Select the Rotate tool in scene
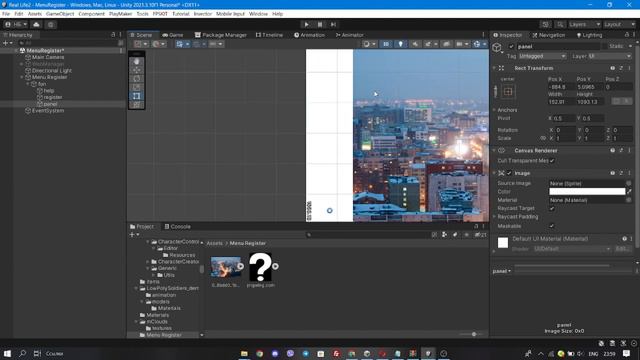The height and width of the screenshot is (360, 640). pyautogui.click(x=137, y=78)
